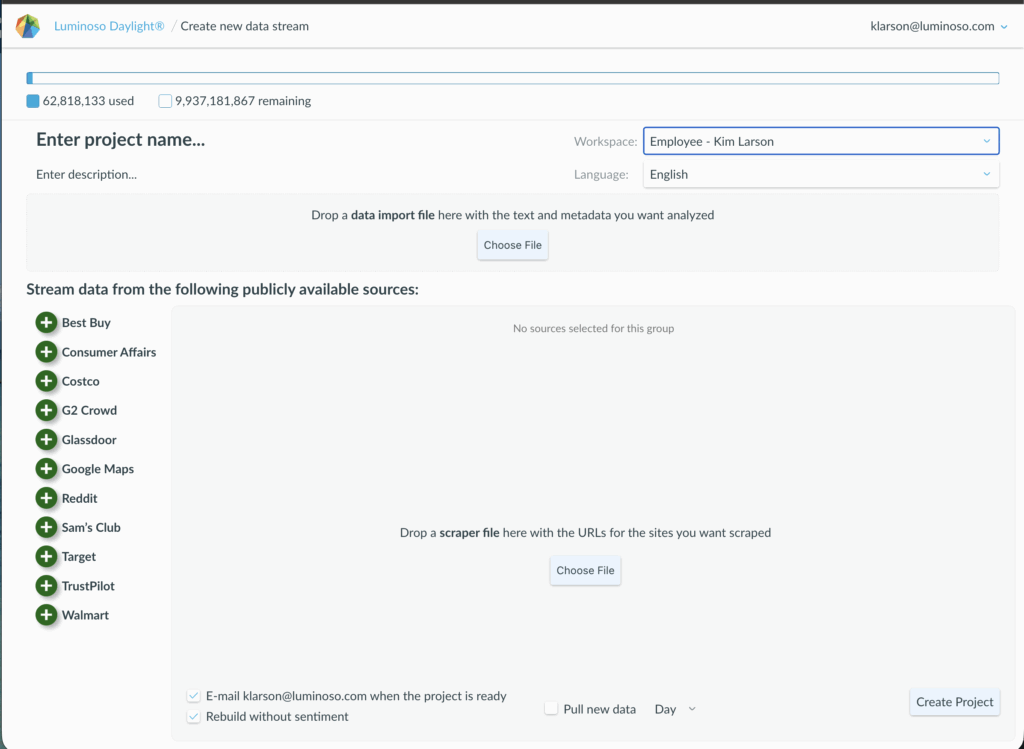1024x749 pixels.
Task: Add Best Buy source with plus icon
Action: tap(46, 323)
